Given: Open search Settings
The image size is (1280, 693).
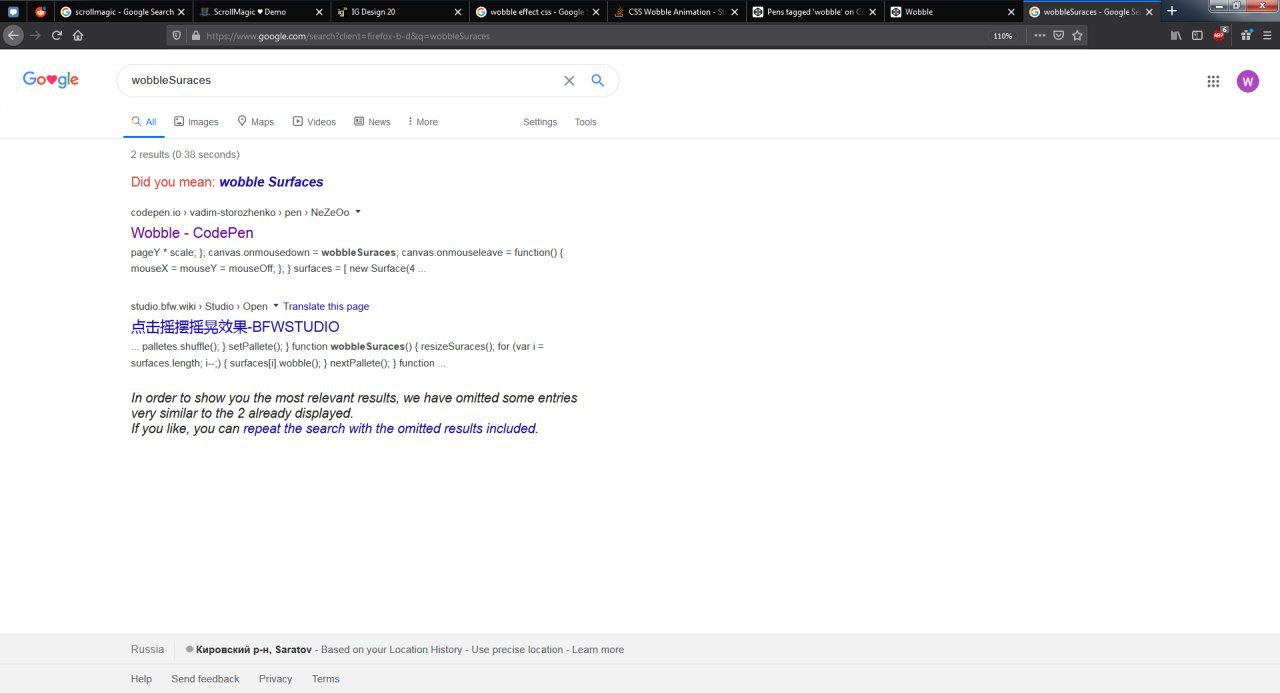Looking at the screenshot, I should [x=540, y=122].
